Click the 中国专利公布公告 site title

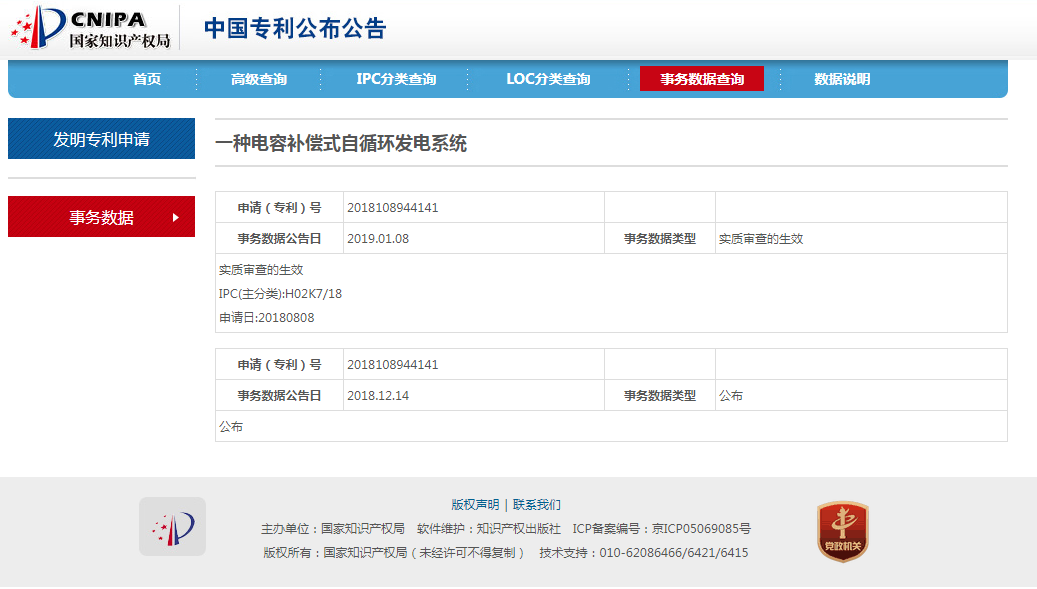click(295, 28)
